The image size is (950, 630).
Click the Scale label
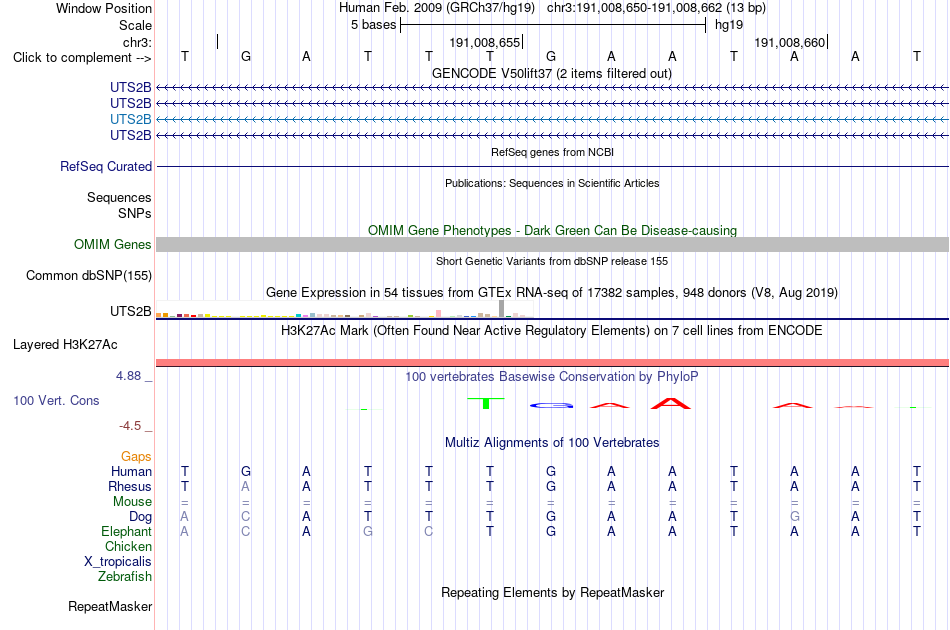click(x=135, y=25)
